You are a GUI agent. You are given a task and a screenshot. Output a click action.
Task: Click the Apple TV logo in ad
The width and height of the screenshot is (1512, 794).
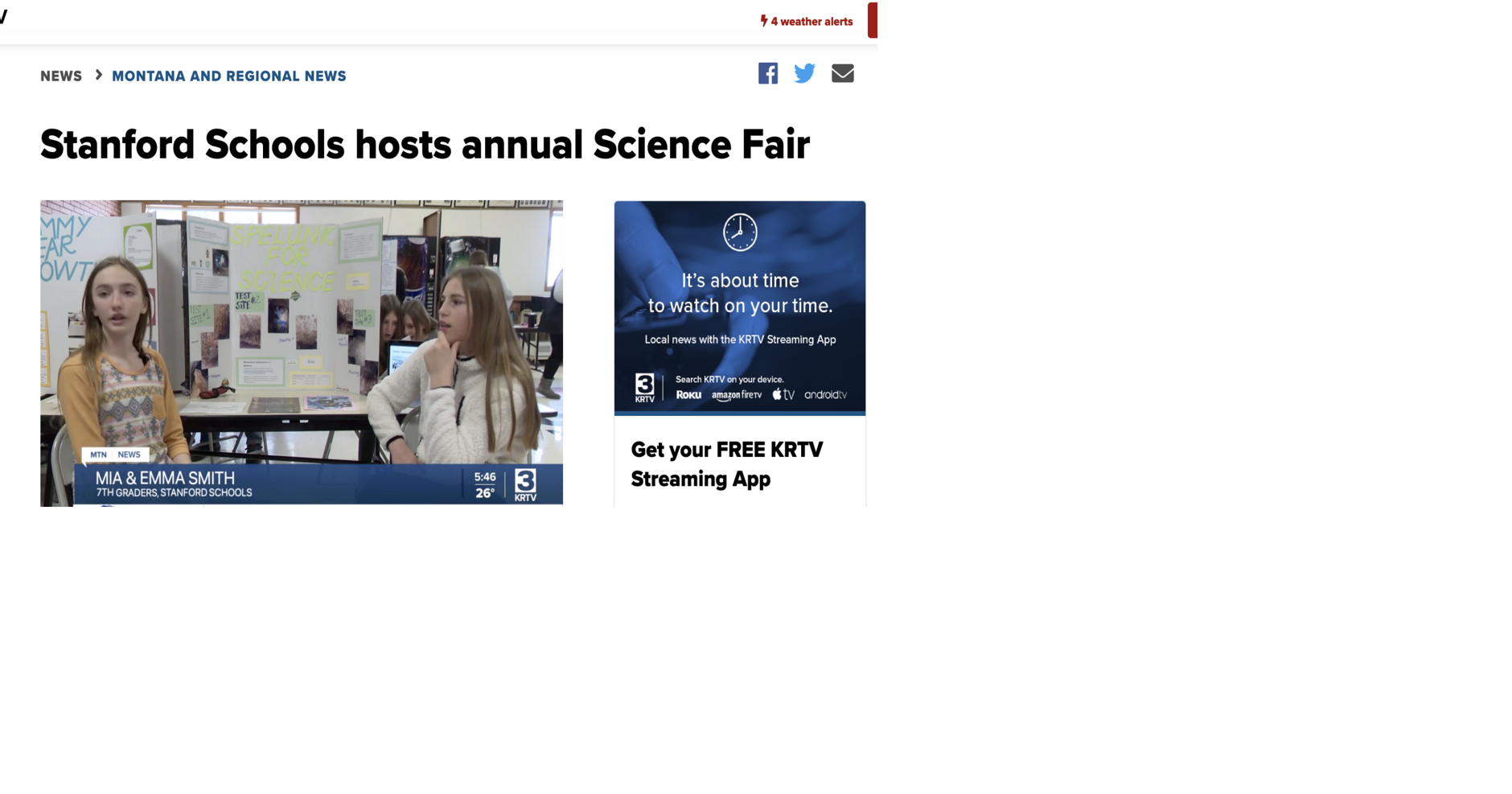coord(783,394)
